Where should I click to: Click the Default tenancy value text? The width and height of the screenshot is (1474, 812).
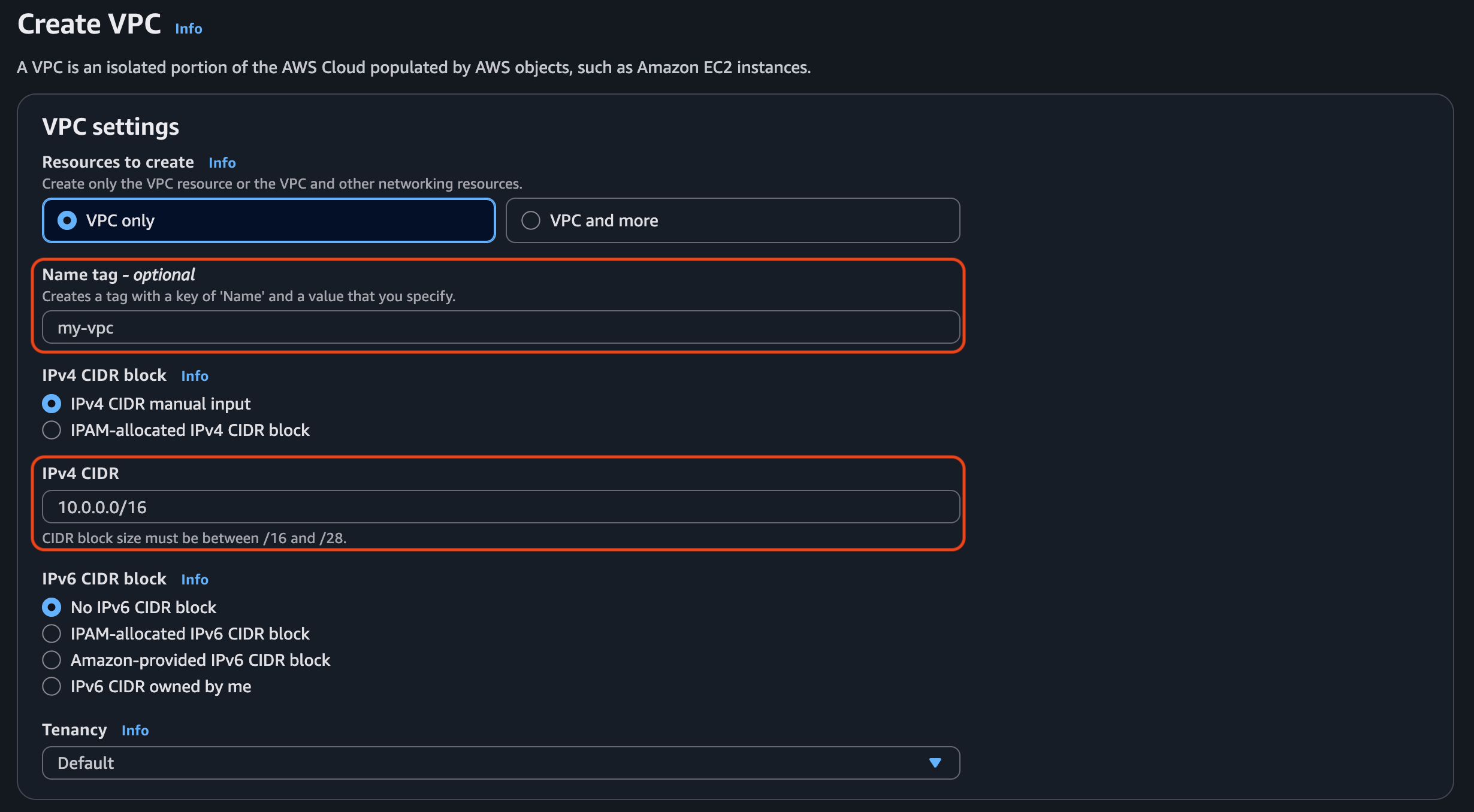point(86,763)
